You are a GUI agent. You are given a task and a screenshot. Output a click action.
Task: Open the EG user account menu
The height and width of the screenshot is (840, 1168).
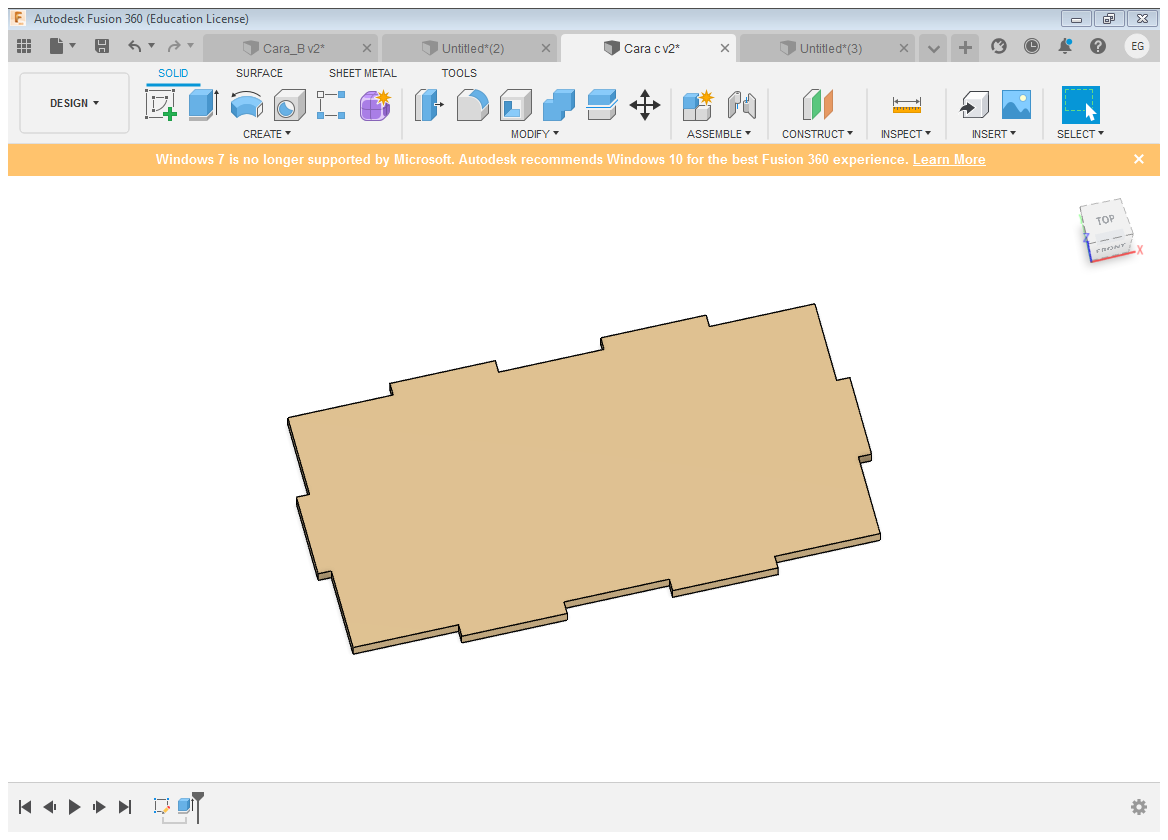[1137, 46]
